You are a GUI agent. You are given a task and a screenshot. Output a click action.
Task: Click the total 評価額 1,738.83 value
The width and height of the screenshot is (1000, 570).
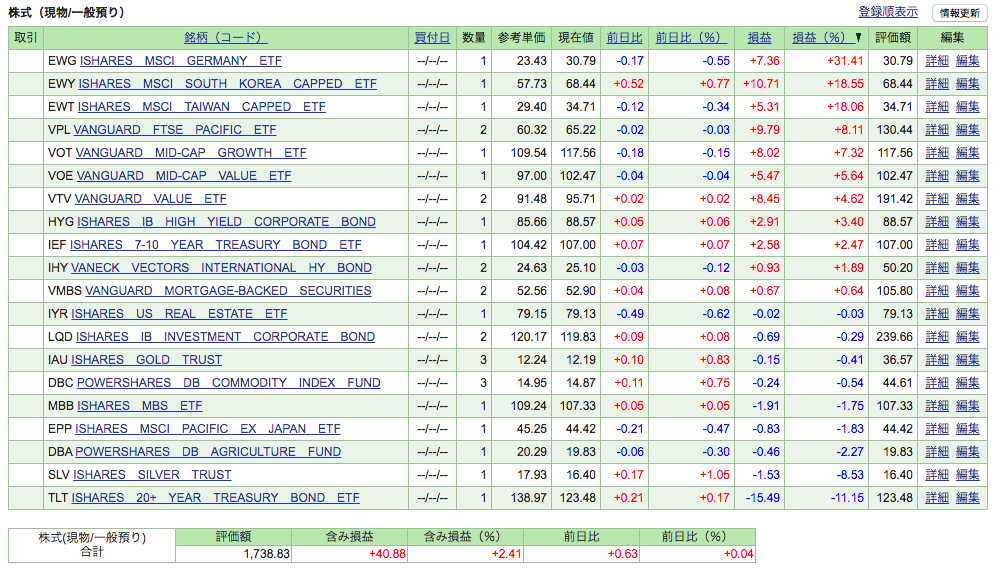pyautogui.click(x=267, y=553)
